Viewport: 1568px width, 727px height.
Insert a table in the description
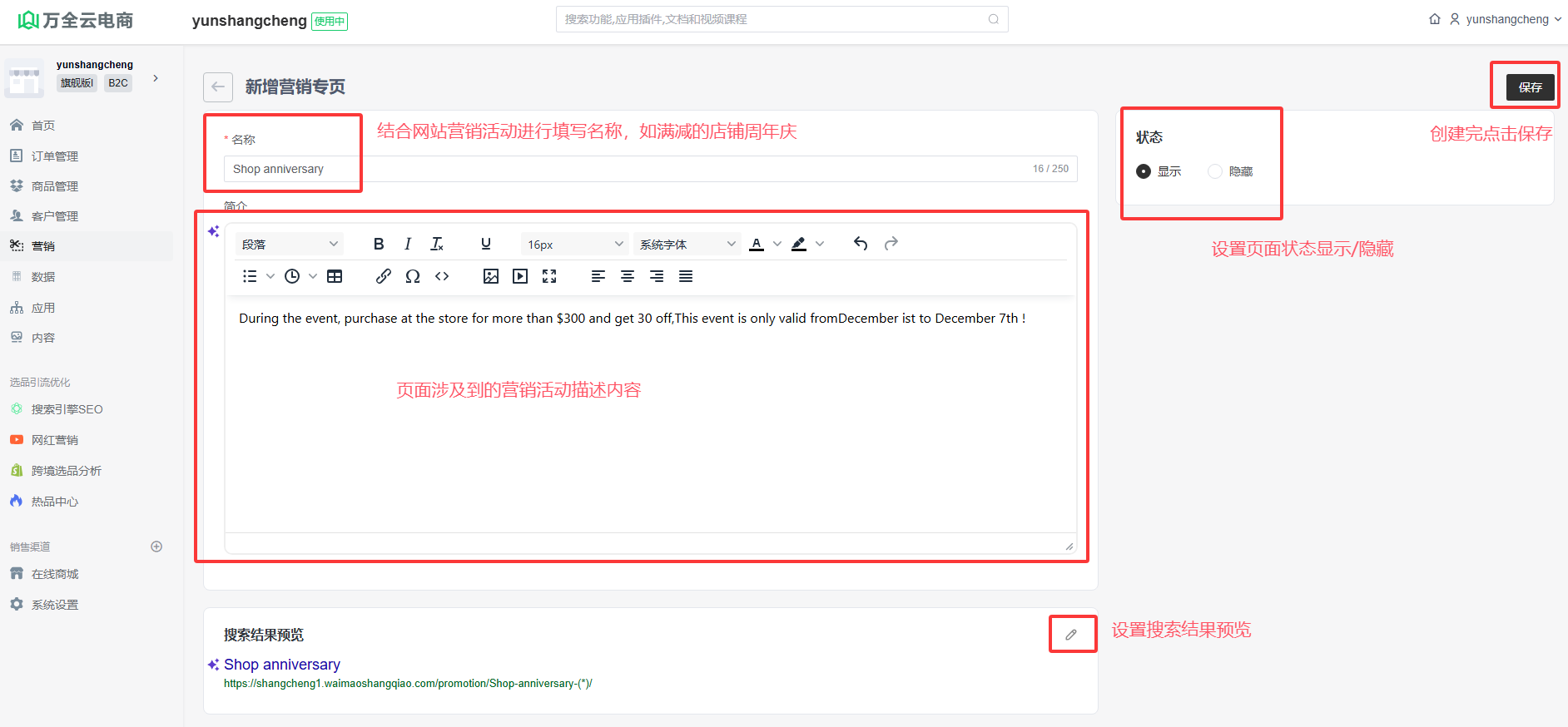[335, 276]
